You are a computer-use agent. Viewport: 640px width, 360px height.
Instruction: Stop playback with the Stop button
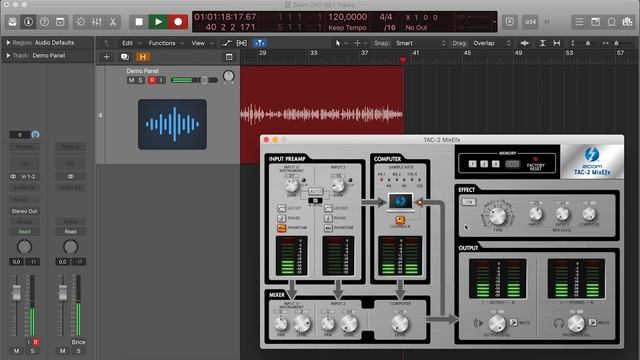139,22
